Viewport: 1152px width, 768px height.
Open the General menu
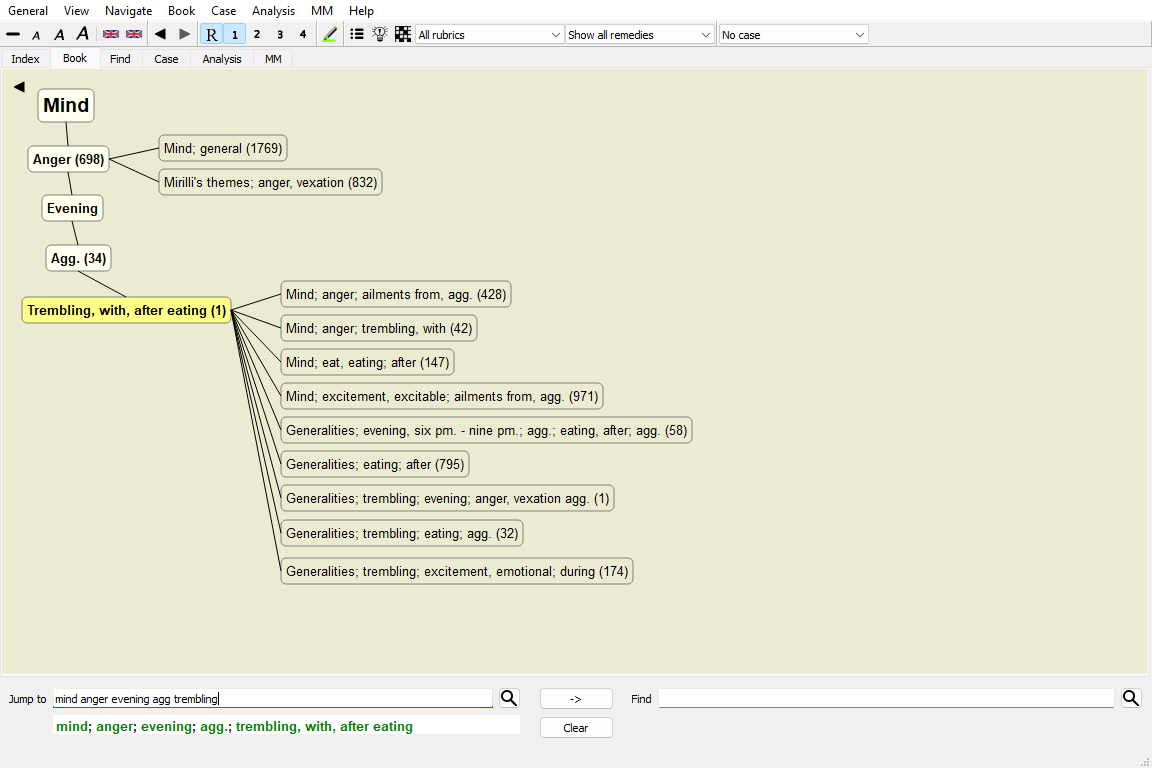pyautogui.click(x=28, y=10)
